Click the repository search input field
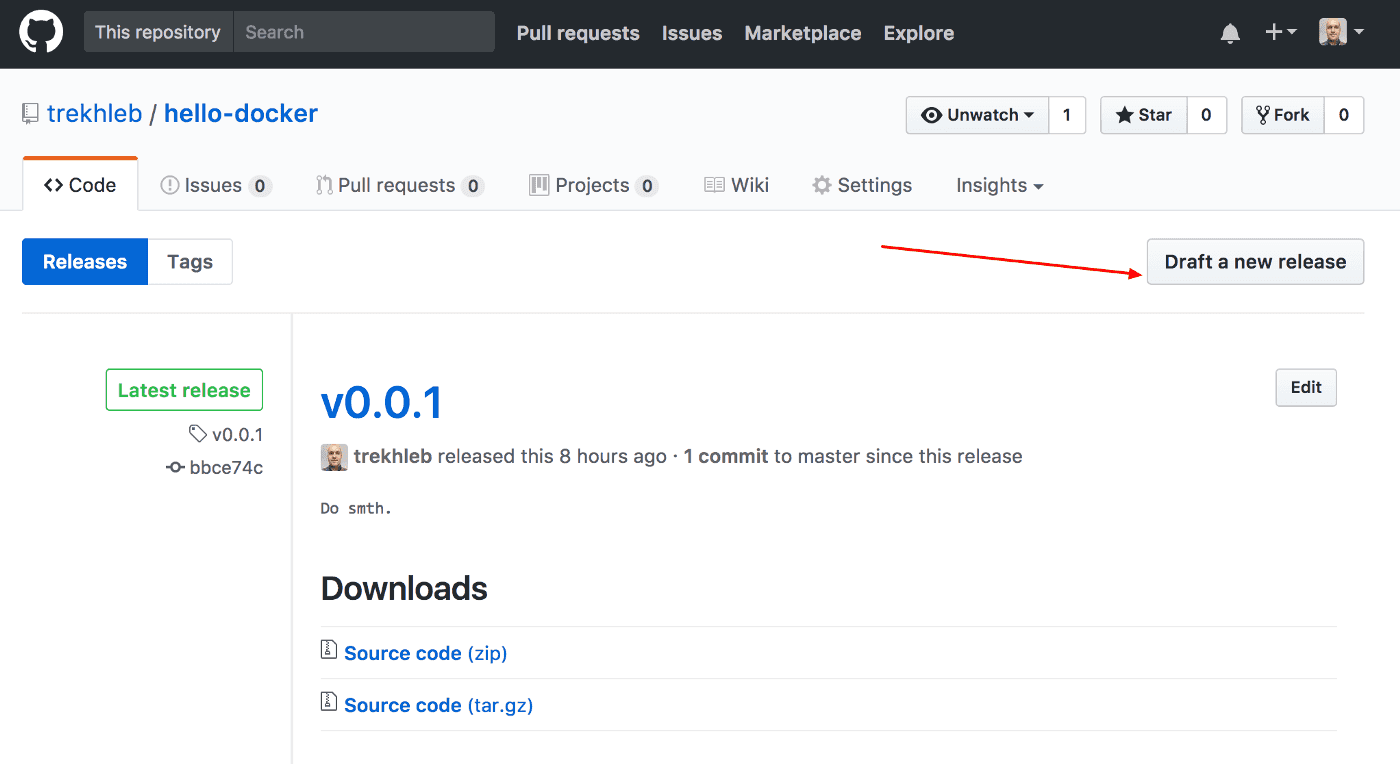Screen dimensions: 1400x764 364,31
